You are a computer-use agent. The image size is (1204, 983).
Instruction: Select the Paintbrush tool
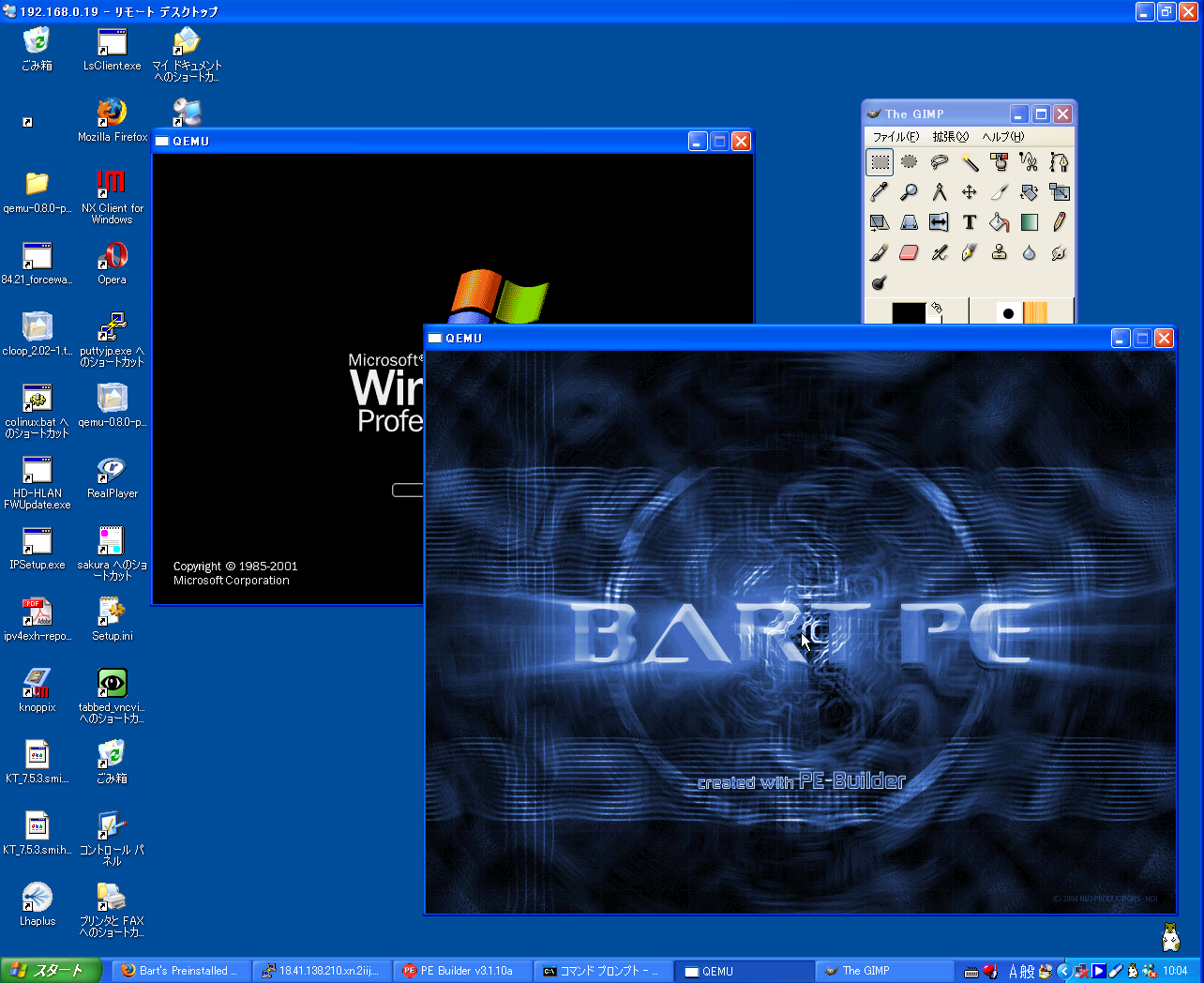[x=880, y=252]
